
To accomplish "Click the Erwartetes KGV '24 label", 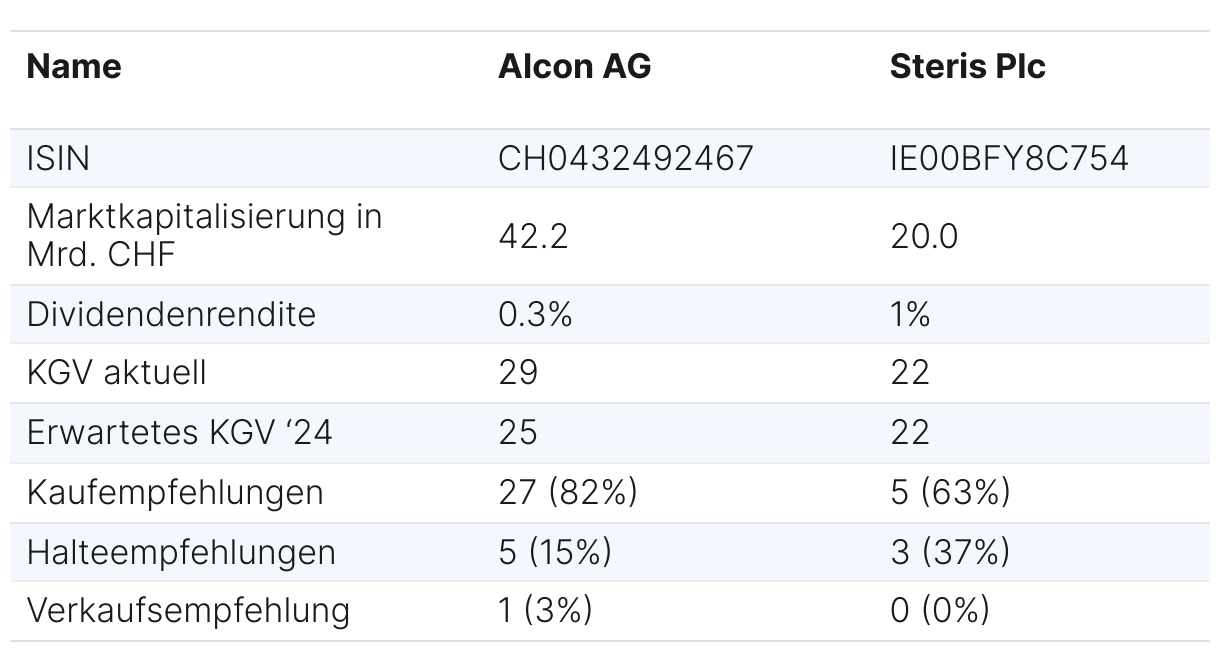I will (180, 432).
